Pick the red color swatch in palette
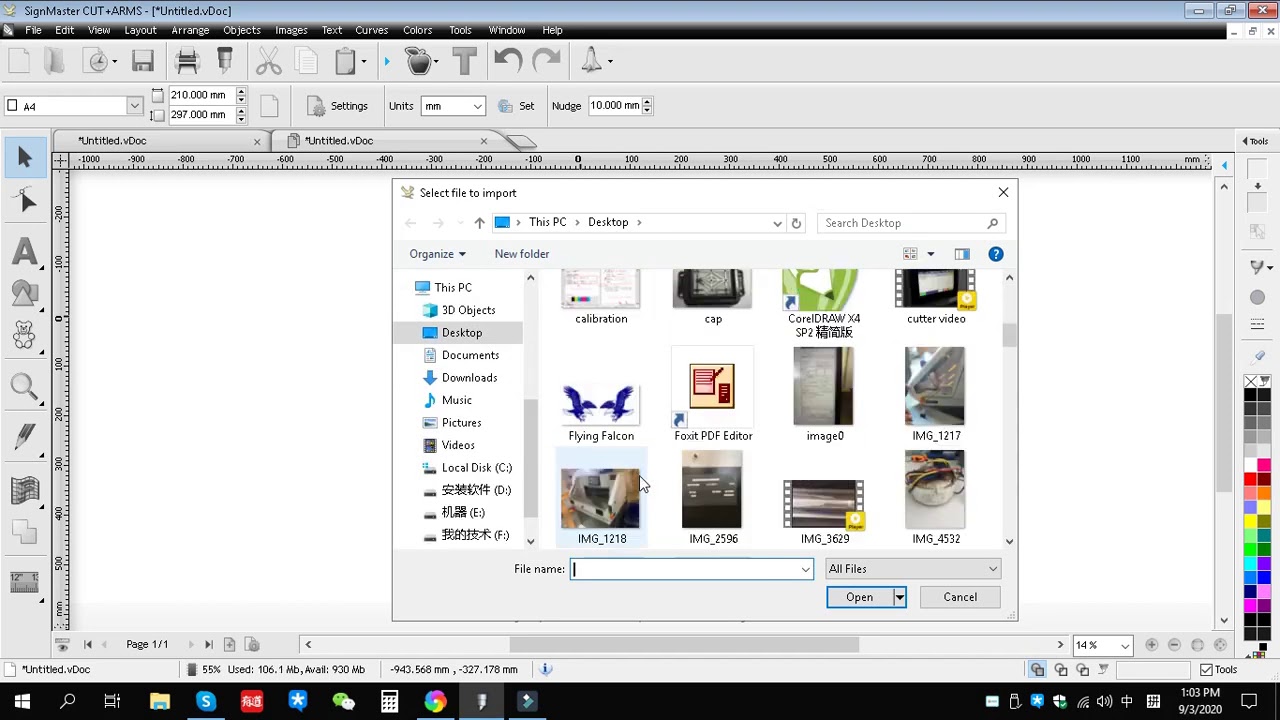The width and height of the screenshot is (1280, 720). [x=1250, y=480]
